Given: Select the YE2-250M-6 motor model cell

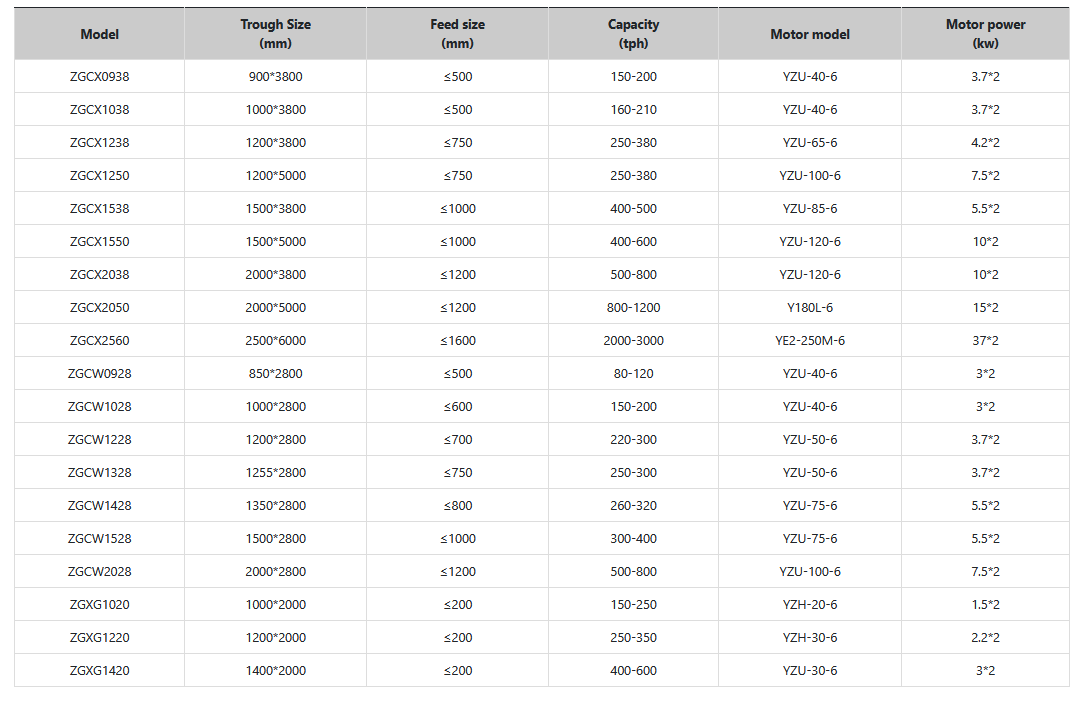Looking at the screenshot, I should pos(810,341).
